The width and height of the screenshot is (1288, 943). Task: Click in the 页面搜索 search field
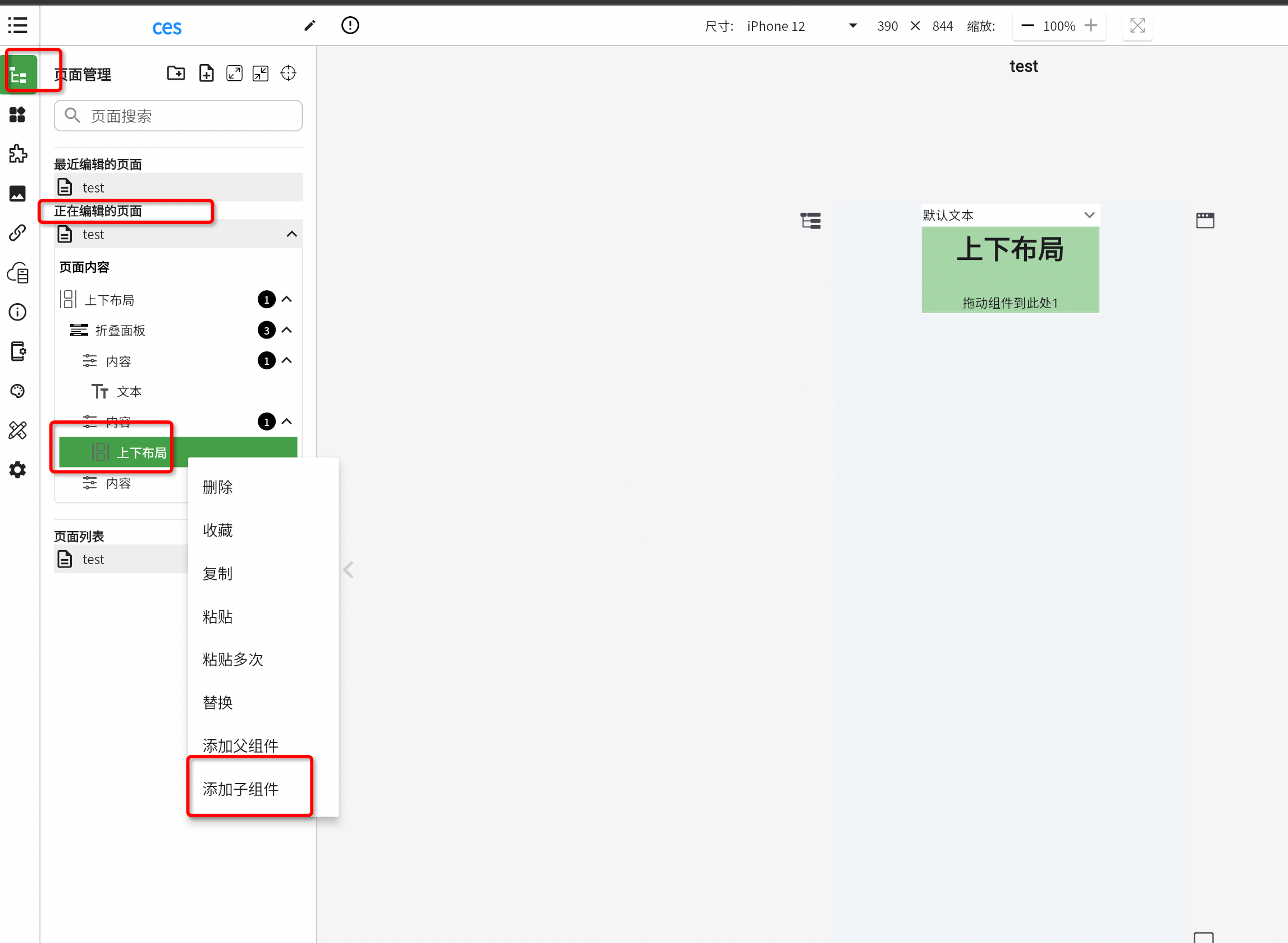click(x=178, y=116)
